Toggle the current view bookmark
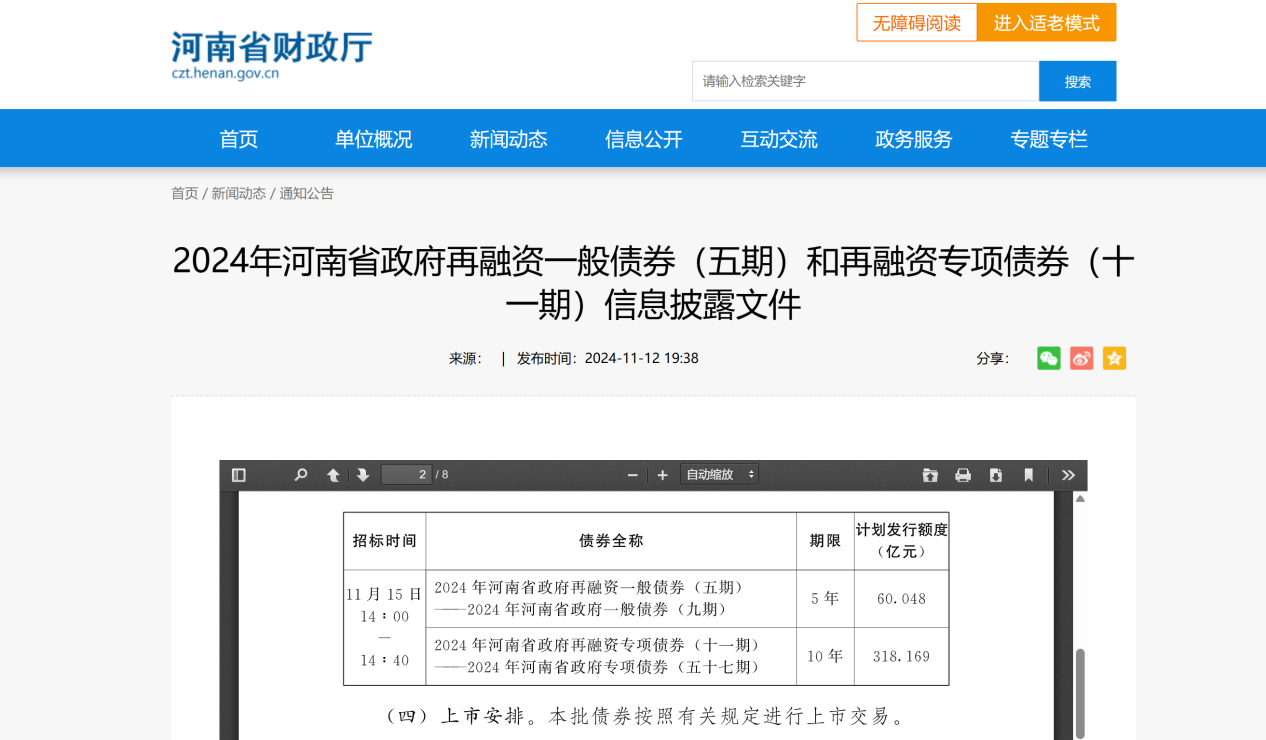Viewport: 1266px width, 740px height. tap(1029, 474)
